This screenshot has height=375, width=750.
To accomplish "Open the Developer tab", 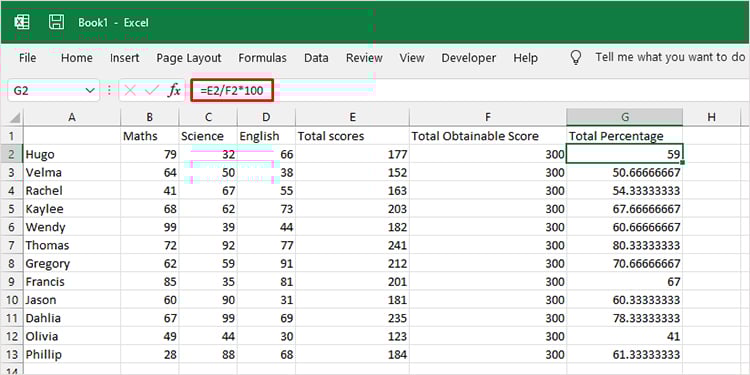I will click(x=469, y=58).
